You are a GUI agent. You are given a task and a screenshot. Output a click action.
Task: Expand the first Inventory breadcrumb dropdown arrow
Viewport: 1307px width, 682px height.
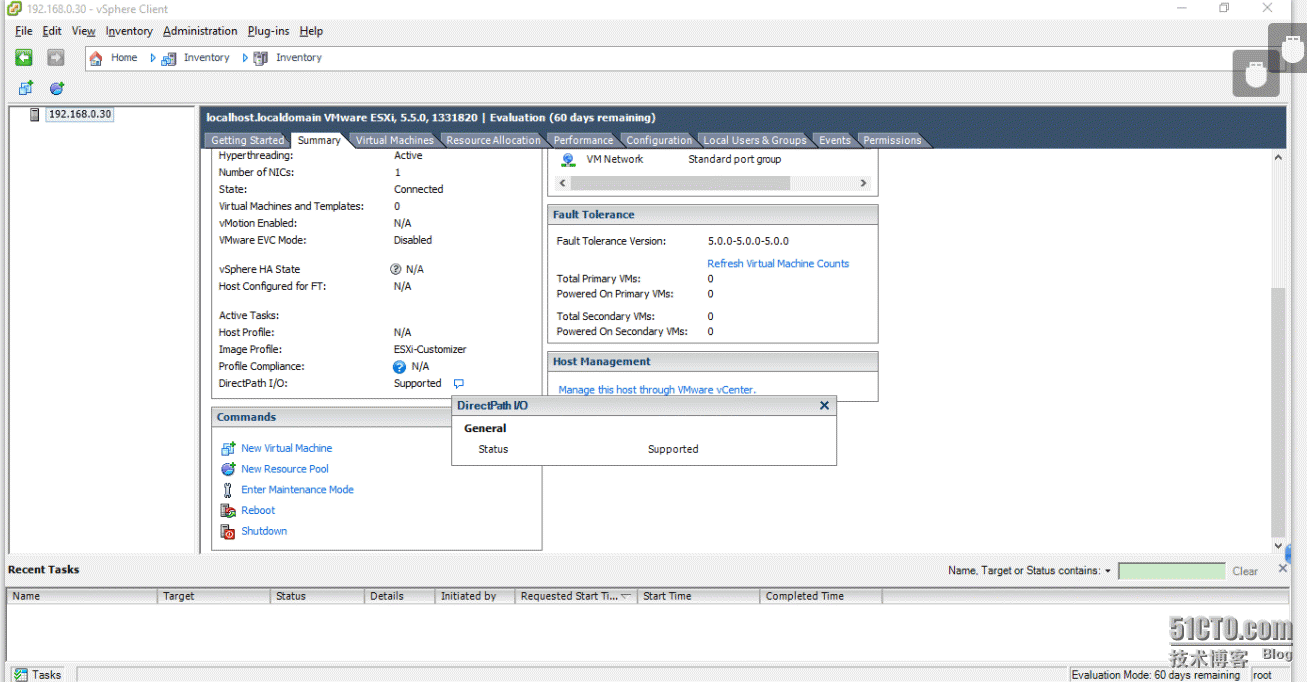click(x=245, y=58)
